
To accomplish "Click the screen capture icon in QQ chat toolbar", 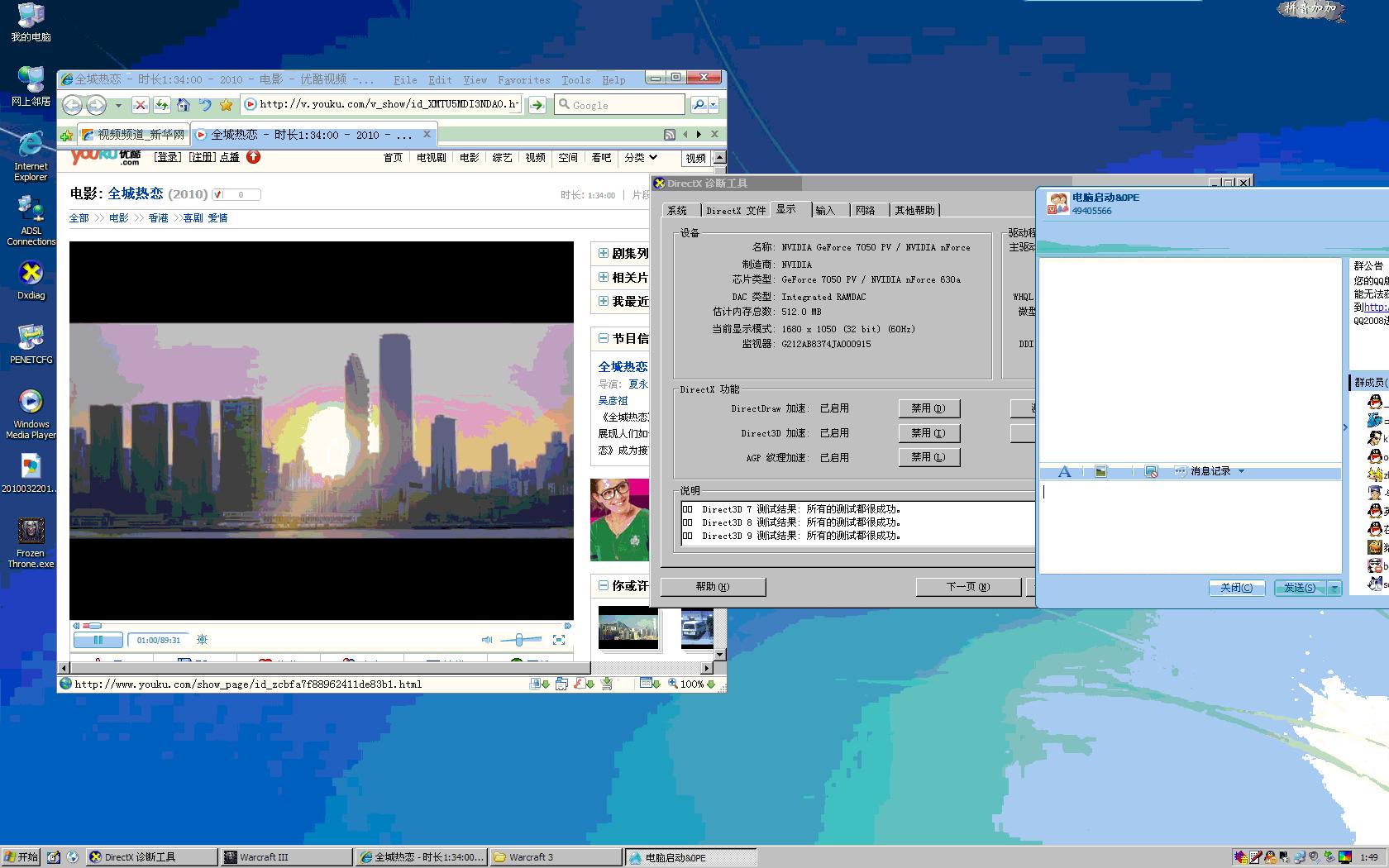I will [1151, 471].
